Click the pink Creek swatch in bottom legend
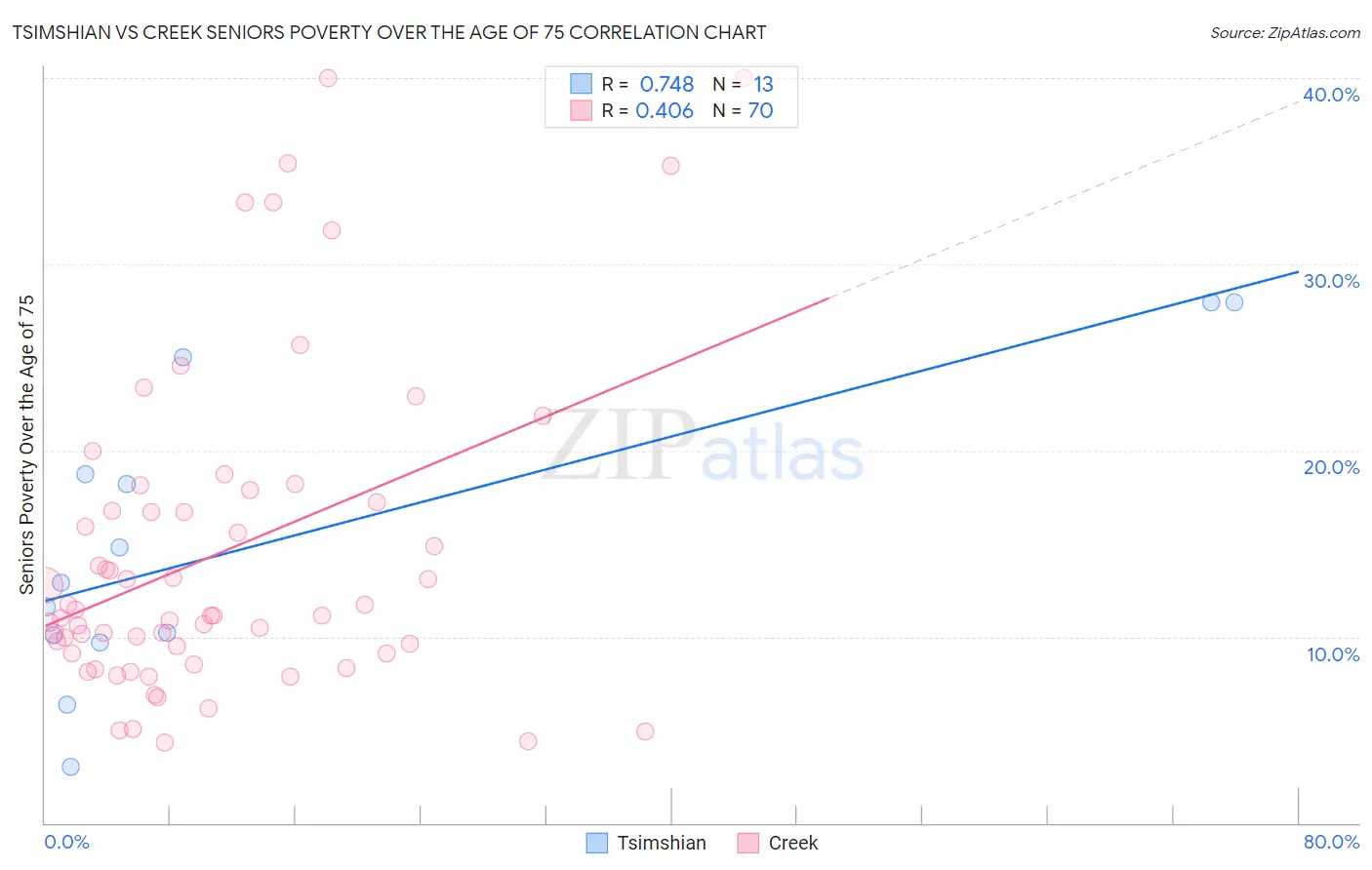The image size is (1372, 870). (x=748, y=843)
